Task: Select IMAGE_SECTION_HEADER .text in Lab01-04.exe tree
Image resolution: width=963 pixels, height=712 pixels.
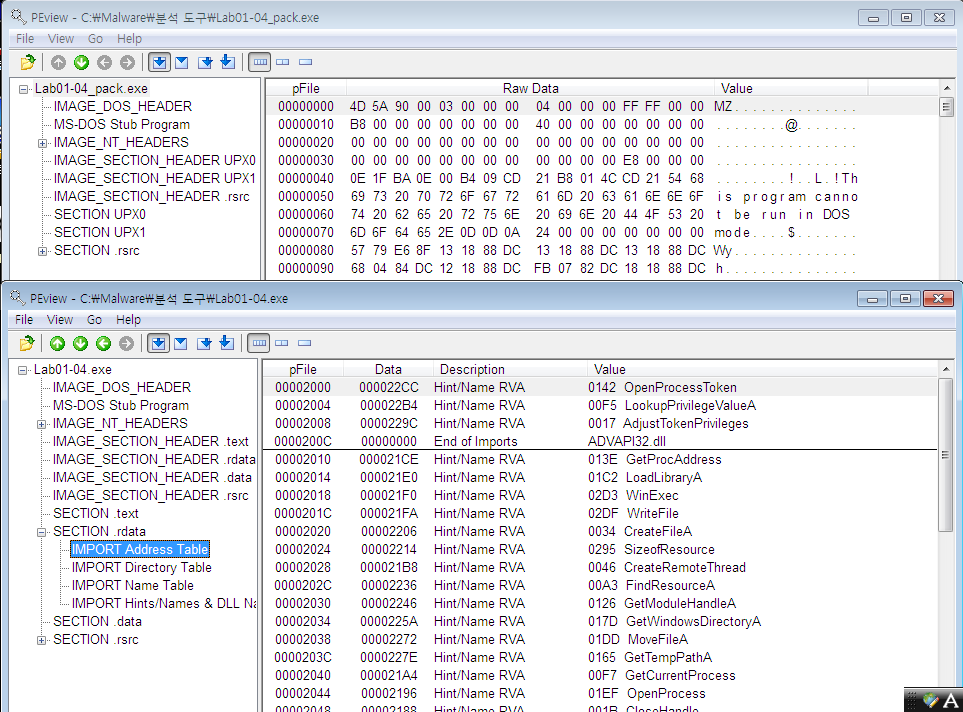Action: pyautogui.click(x=150, y=442)
